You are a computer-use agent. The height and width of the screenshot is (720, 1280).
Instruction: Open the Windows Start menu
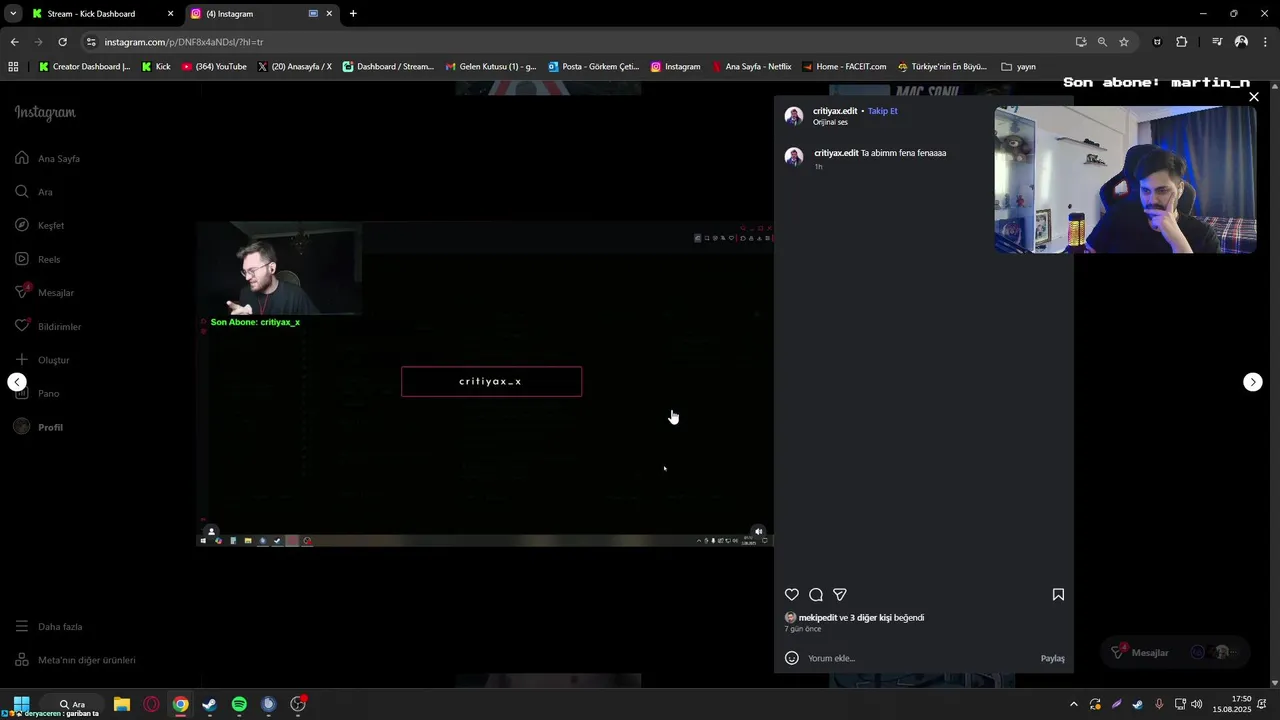point(21,704)
